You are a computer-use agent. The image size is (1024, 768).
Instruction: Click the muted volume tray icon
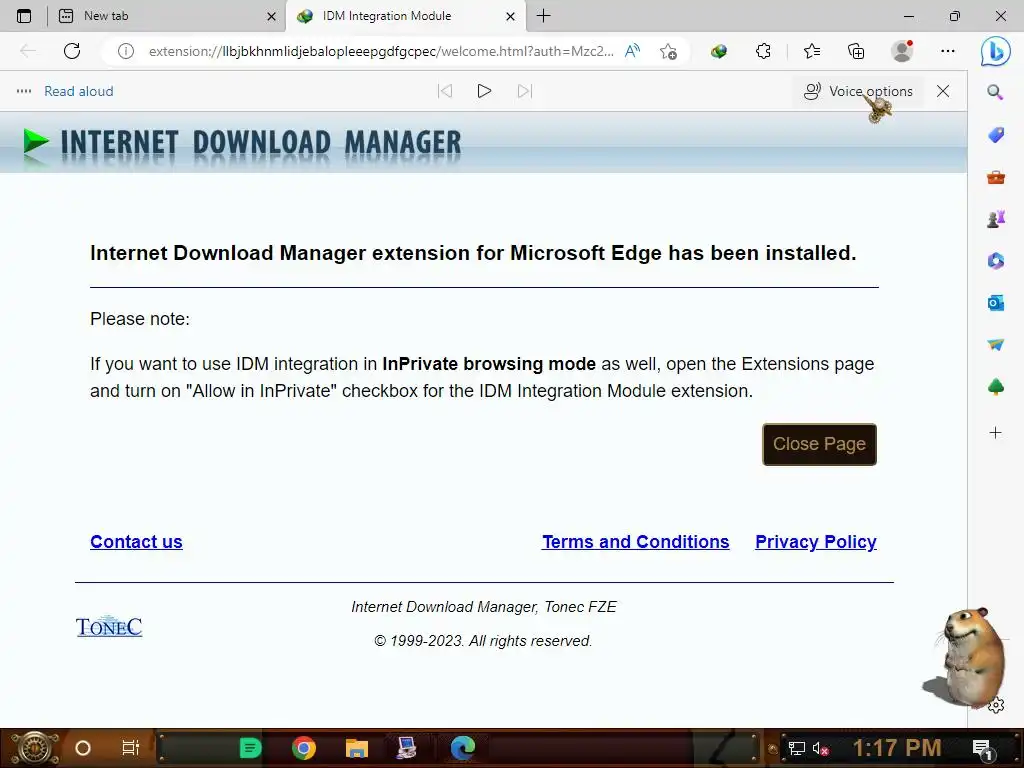click(820, 748)
